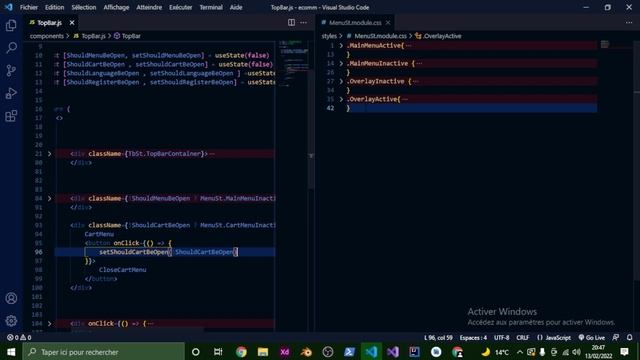Click 'CloseCartMenu' text on line 98
The height and width of the screenshot is (360, 640).
pos(122,270)
